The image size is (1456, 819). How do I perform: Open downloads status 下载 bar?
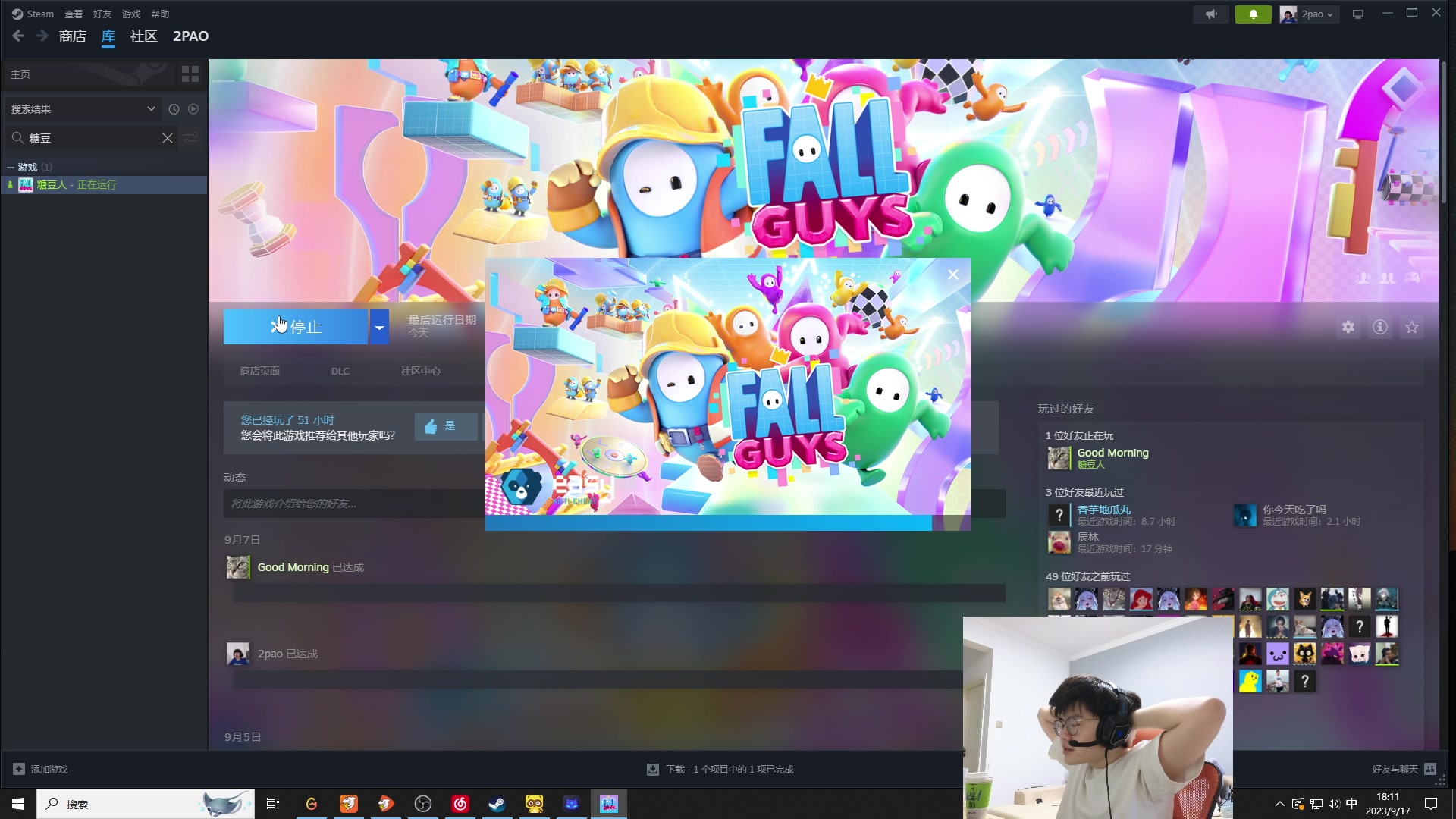(x=720, y=769)
